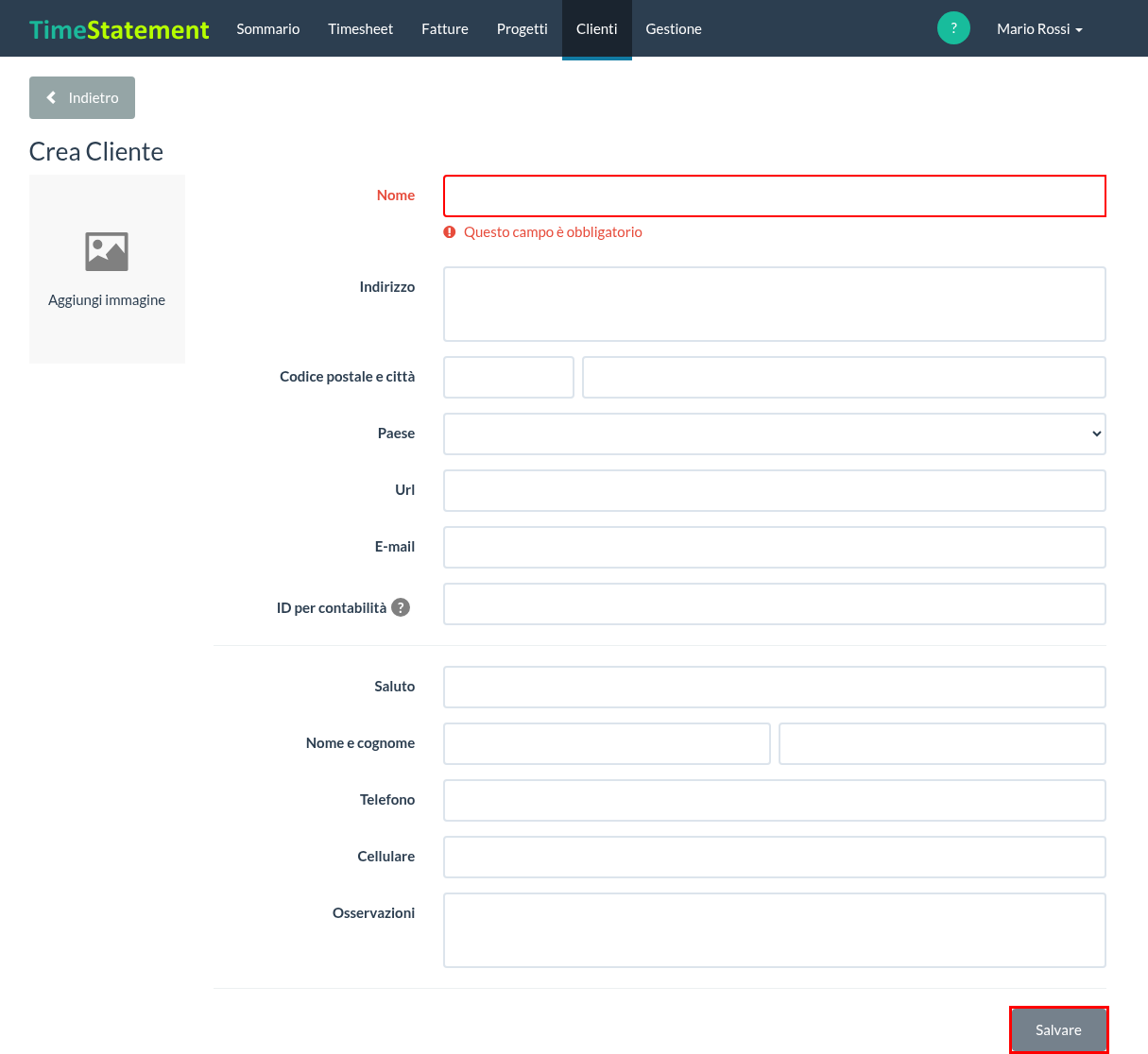Viewport: 1148px width, 1054px height.
Task: Click the Crea Cliente page heading
Action: pos(96,152)
